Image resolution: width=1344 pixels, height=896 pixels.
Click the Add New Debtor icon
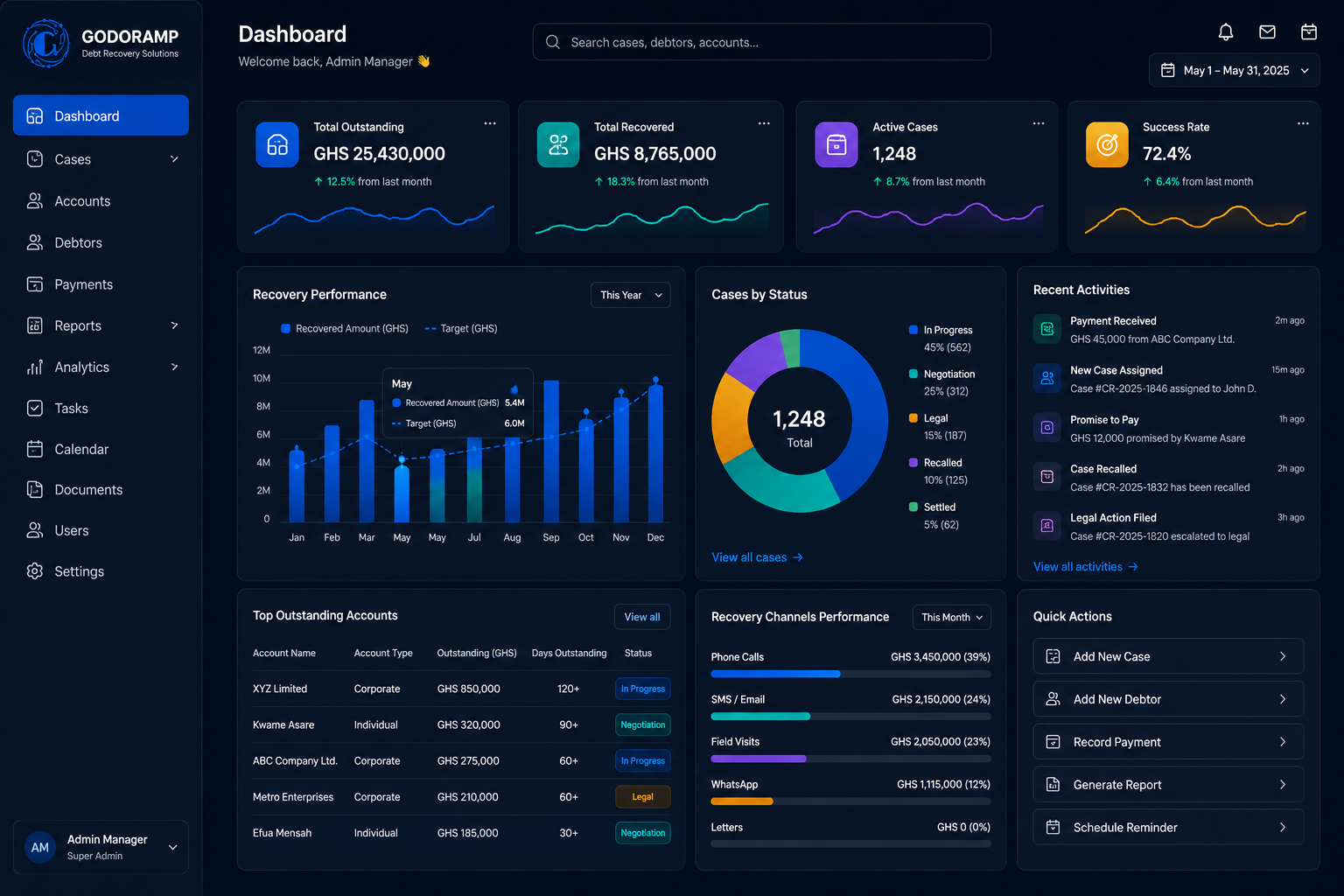point(1053,699)
